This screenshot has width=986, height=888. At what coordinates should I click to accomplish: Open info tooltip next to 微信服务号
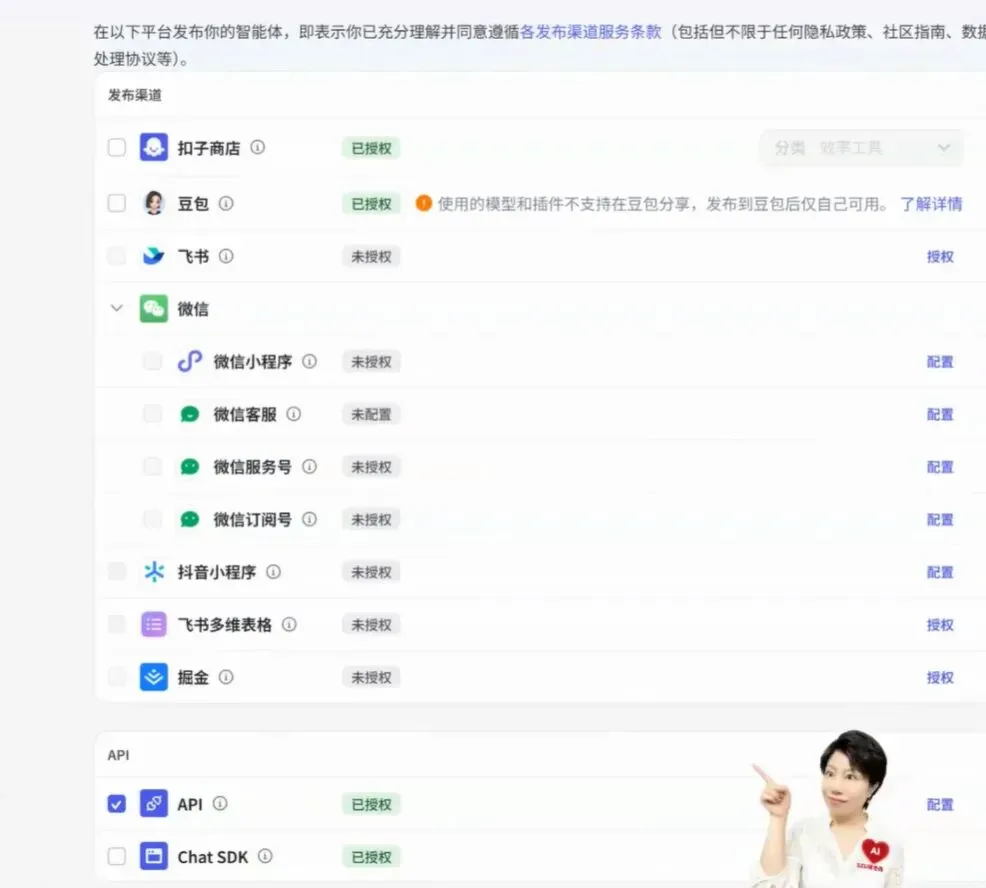click(309, 467)
